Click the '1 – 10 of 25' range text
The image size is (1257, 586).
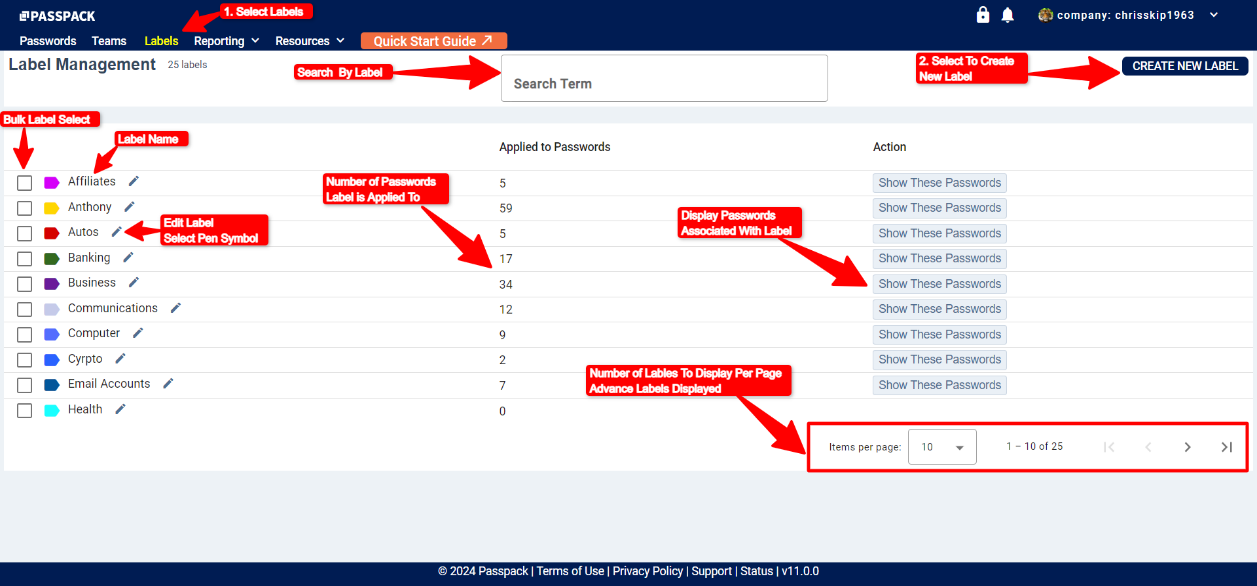point(1034,447)
